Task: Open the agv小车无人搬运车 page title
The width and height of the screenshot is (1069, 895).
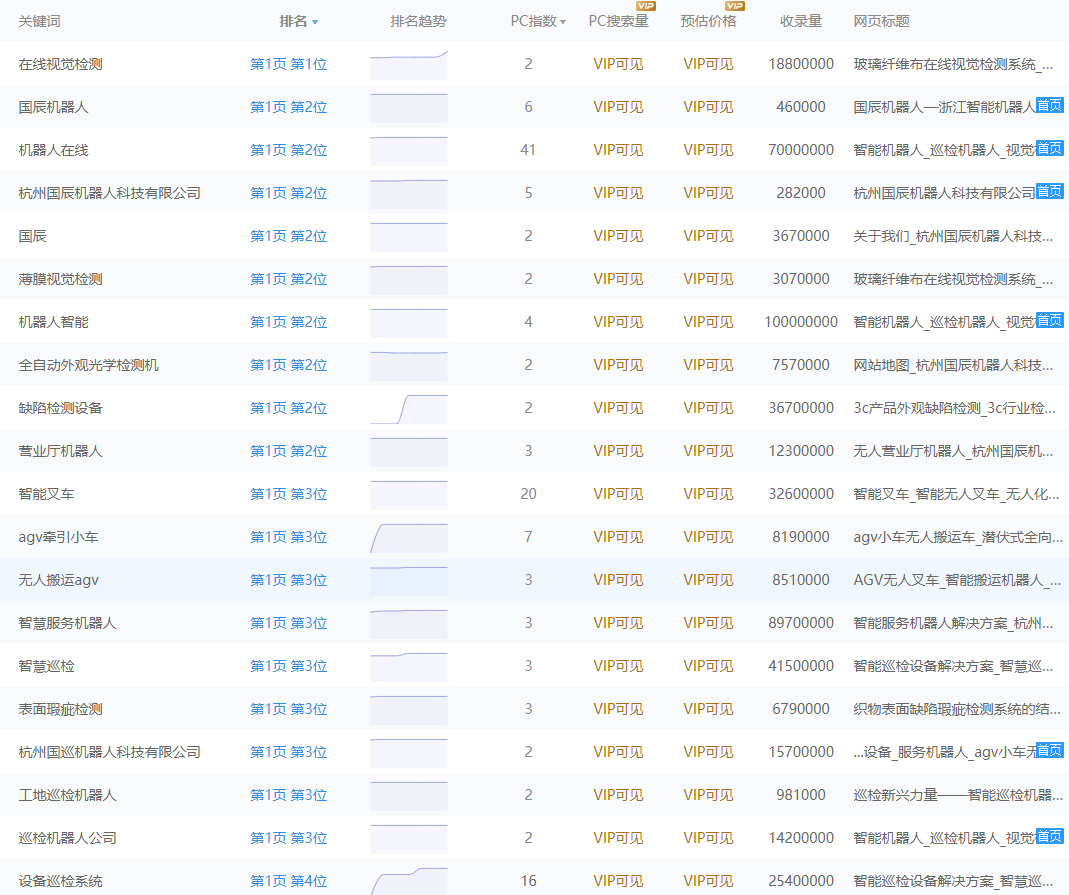Action: [x=958, y=537]
